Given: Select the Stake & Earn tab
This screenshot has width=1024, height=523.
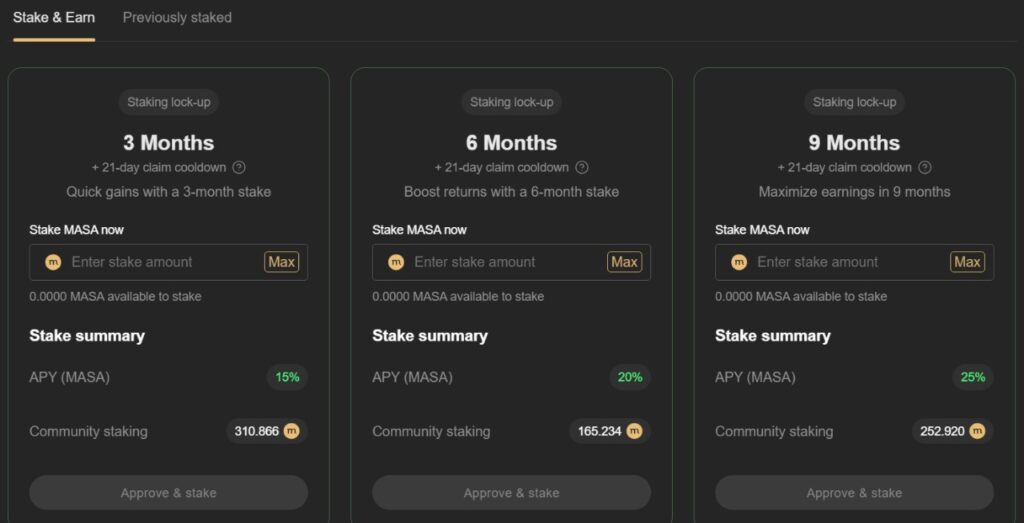Looking at the screenshot, I should (54, 18).
